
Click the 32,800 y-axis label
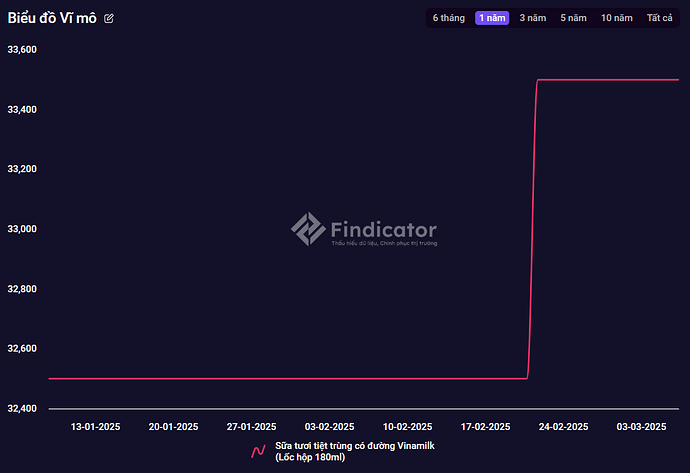pos(22,289)
